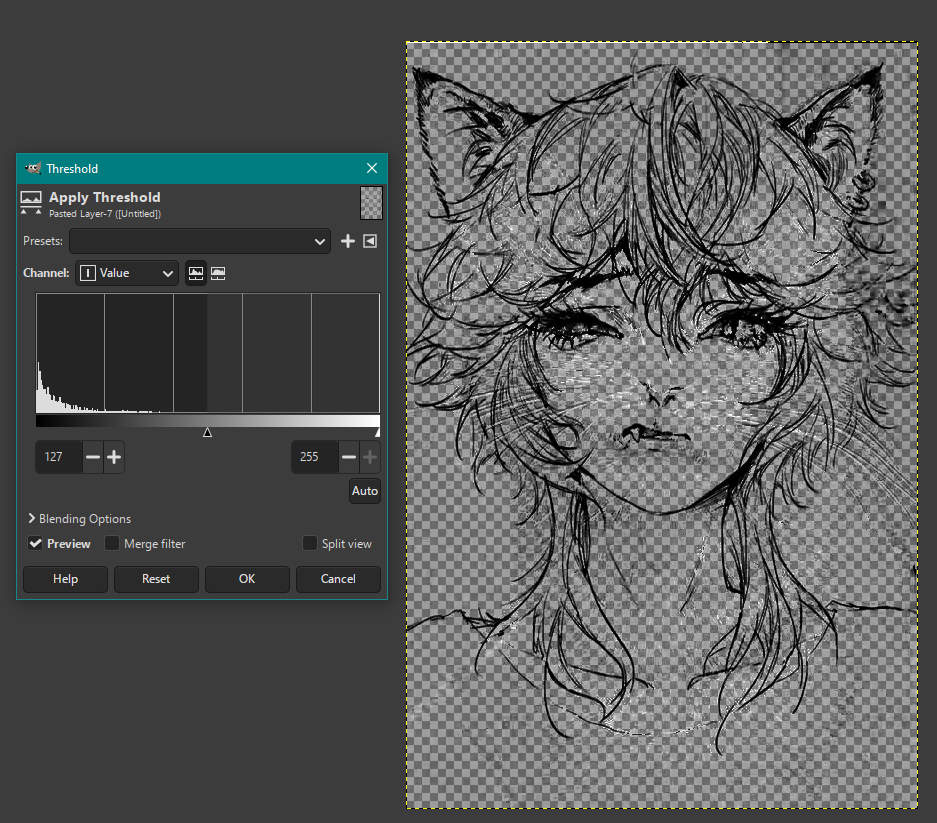Click the GIMP Wilber icon in title bar
Screen dimensions: 937x823
(33, 169)
